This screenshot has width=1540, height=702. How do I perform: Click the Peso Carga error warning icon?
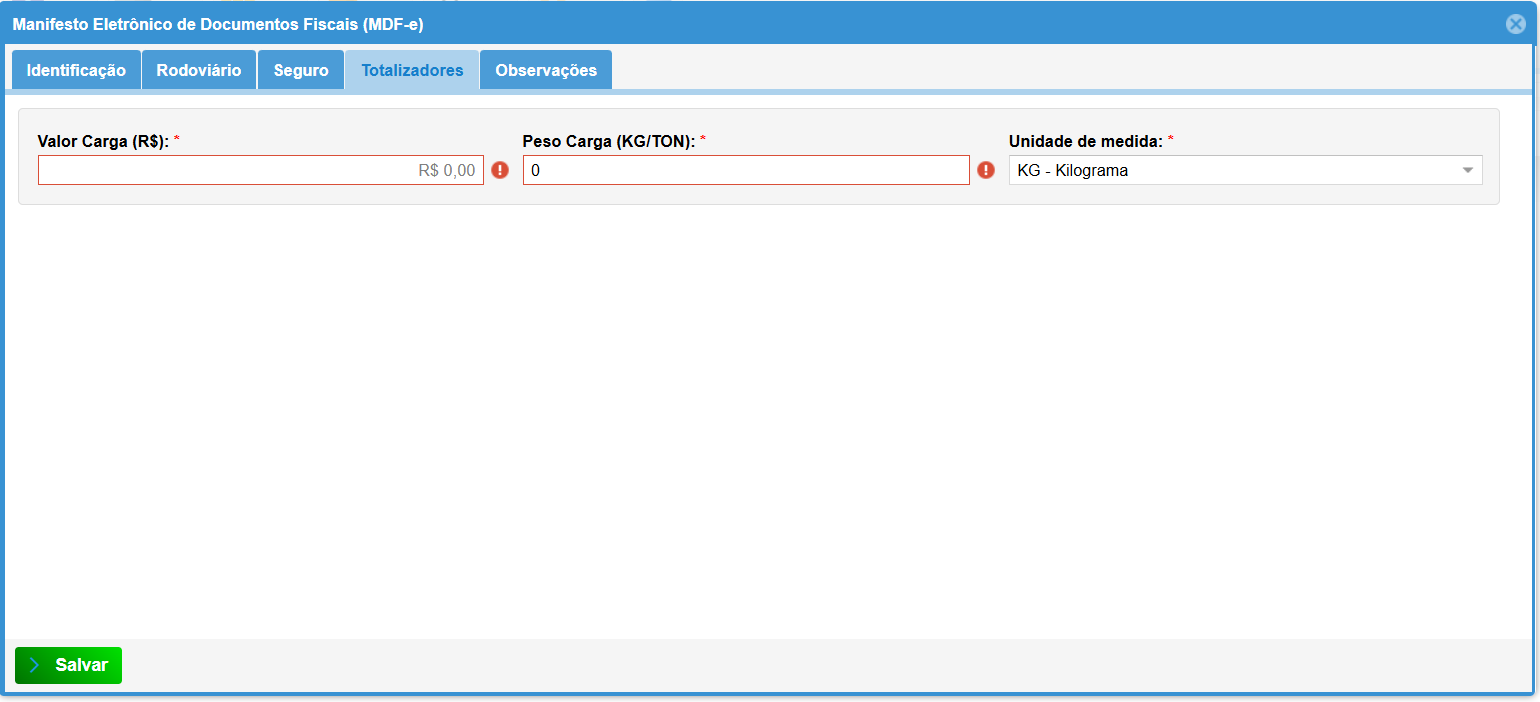986,170
